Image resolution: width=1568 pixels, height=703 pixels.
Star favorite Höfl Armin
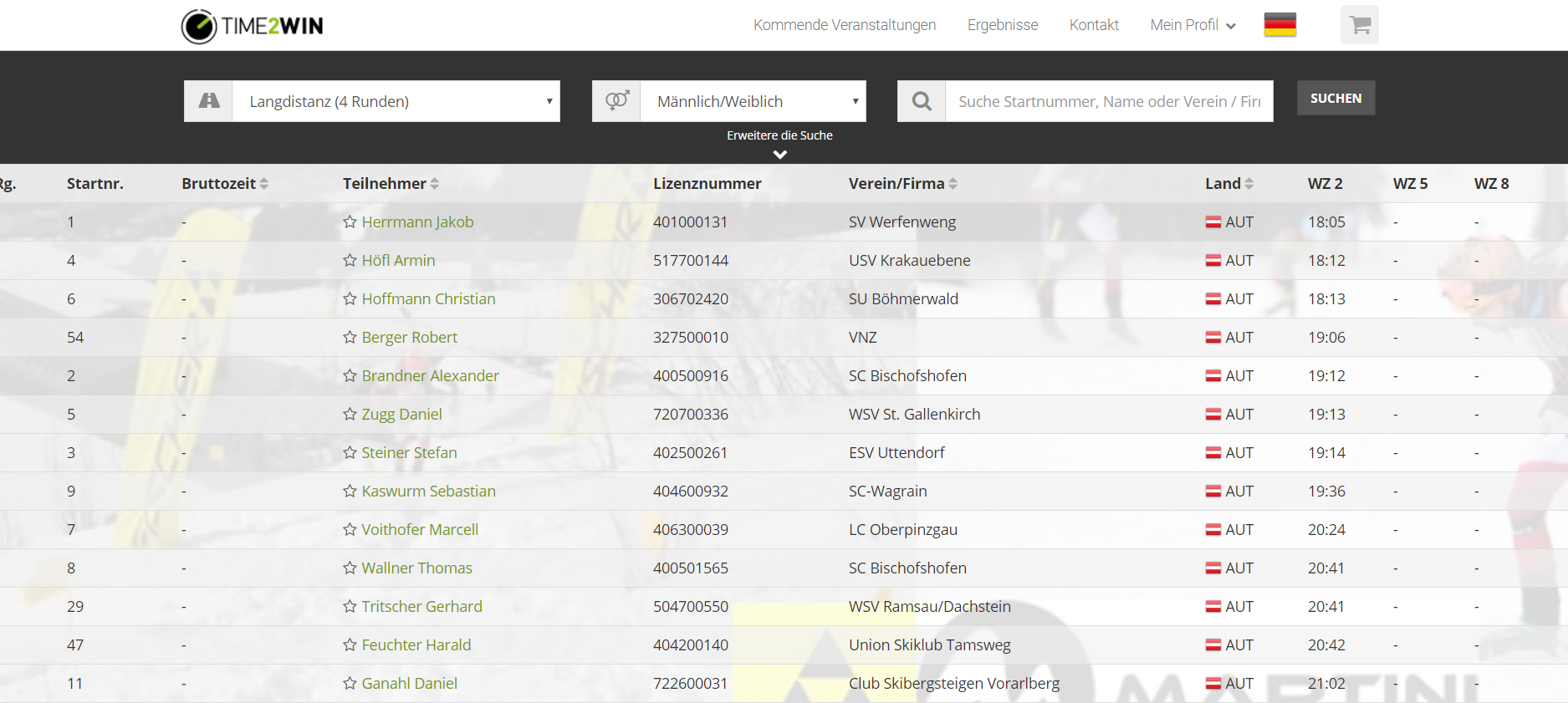[x=350, y=260]
